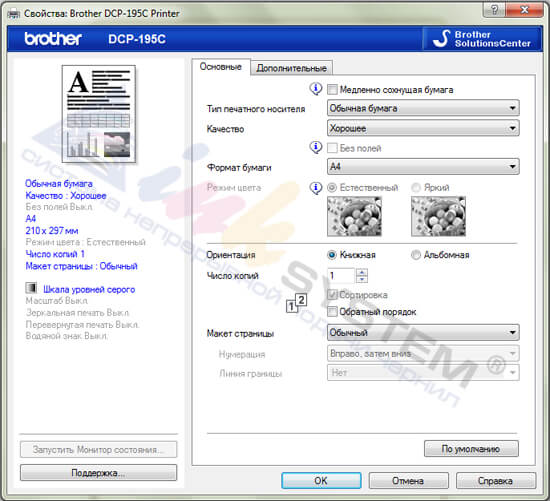The width and height of the screenshot is (550, 501).
Task: Click Шкала уровней серого summary link
Action: click(x=89, y=289)
